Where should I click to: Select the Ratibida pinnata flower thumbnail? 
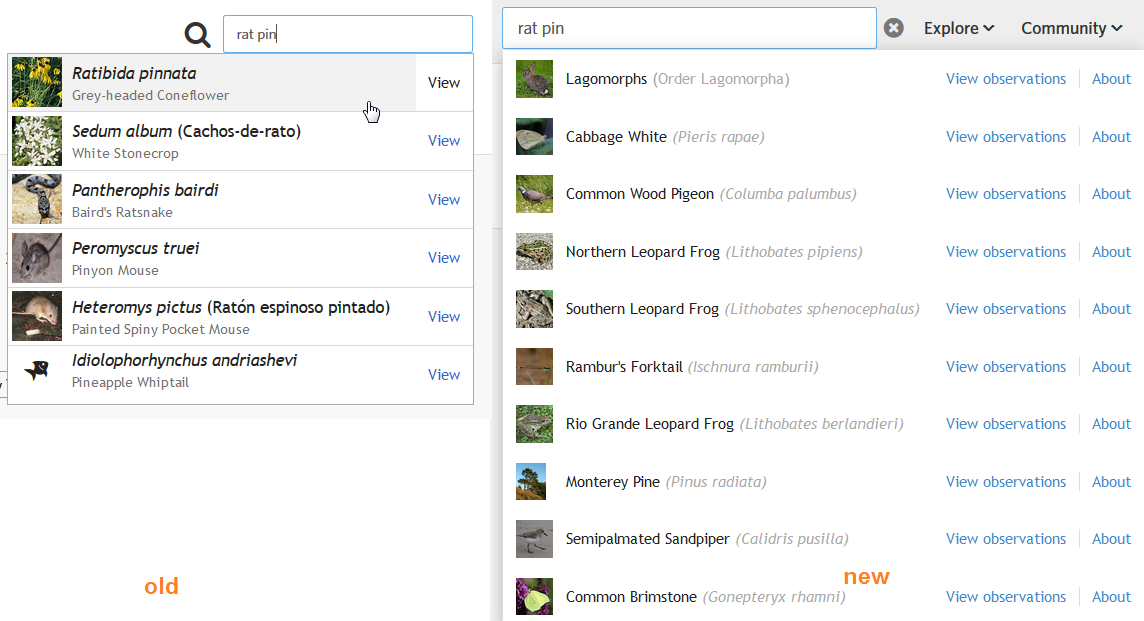click(37, 82)
